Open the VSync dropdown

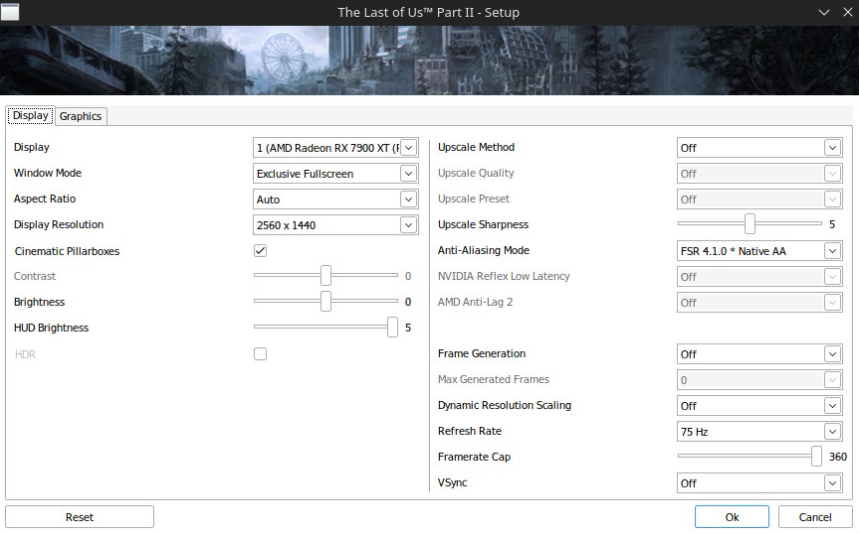(x=760, y=483)
